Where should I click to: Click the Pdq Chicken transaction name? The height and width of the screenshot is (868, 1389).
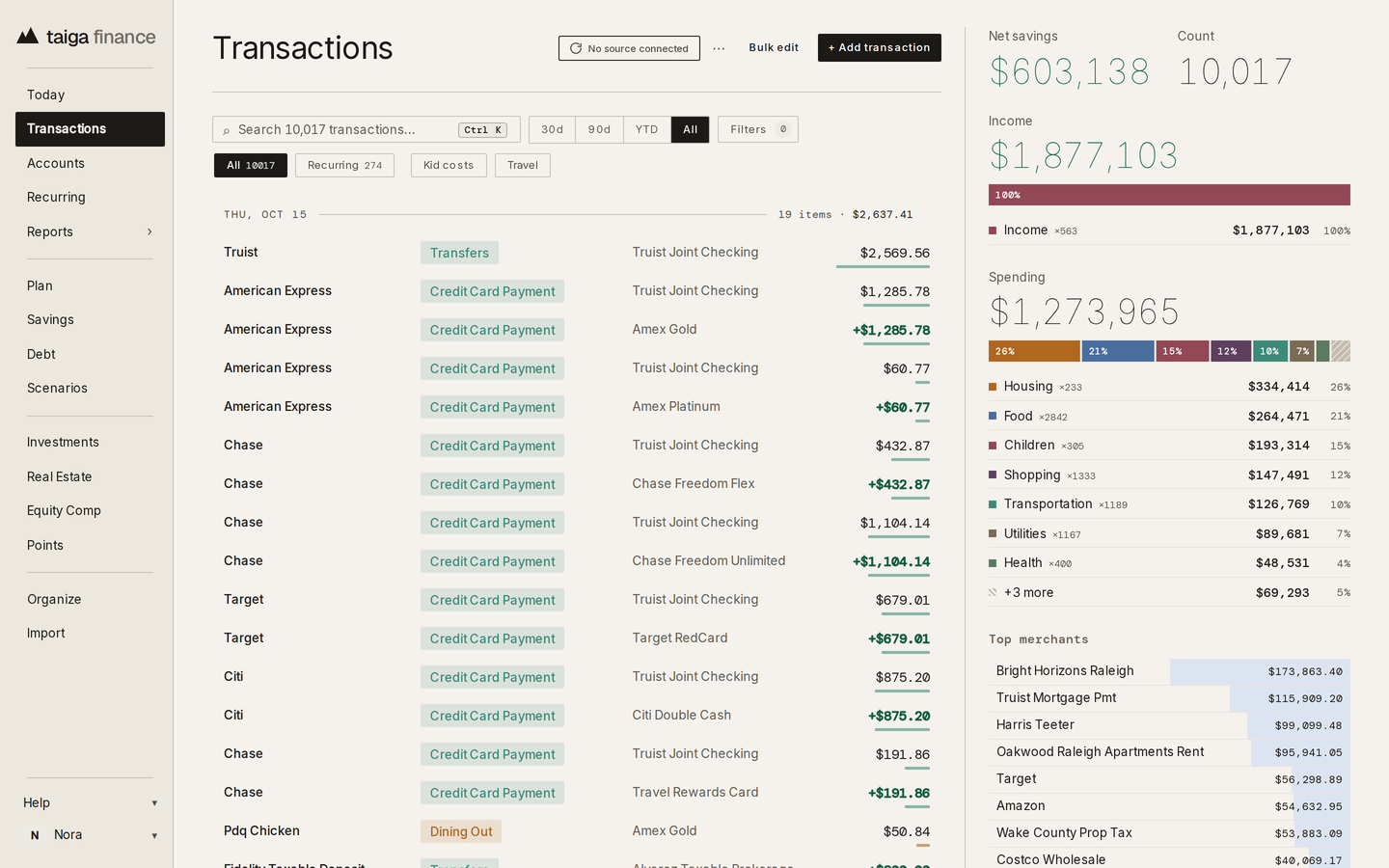261,830
